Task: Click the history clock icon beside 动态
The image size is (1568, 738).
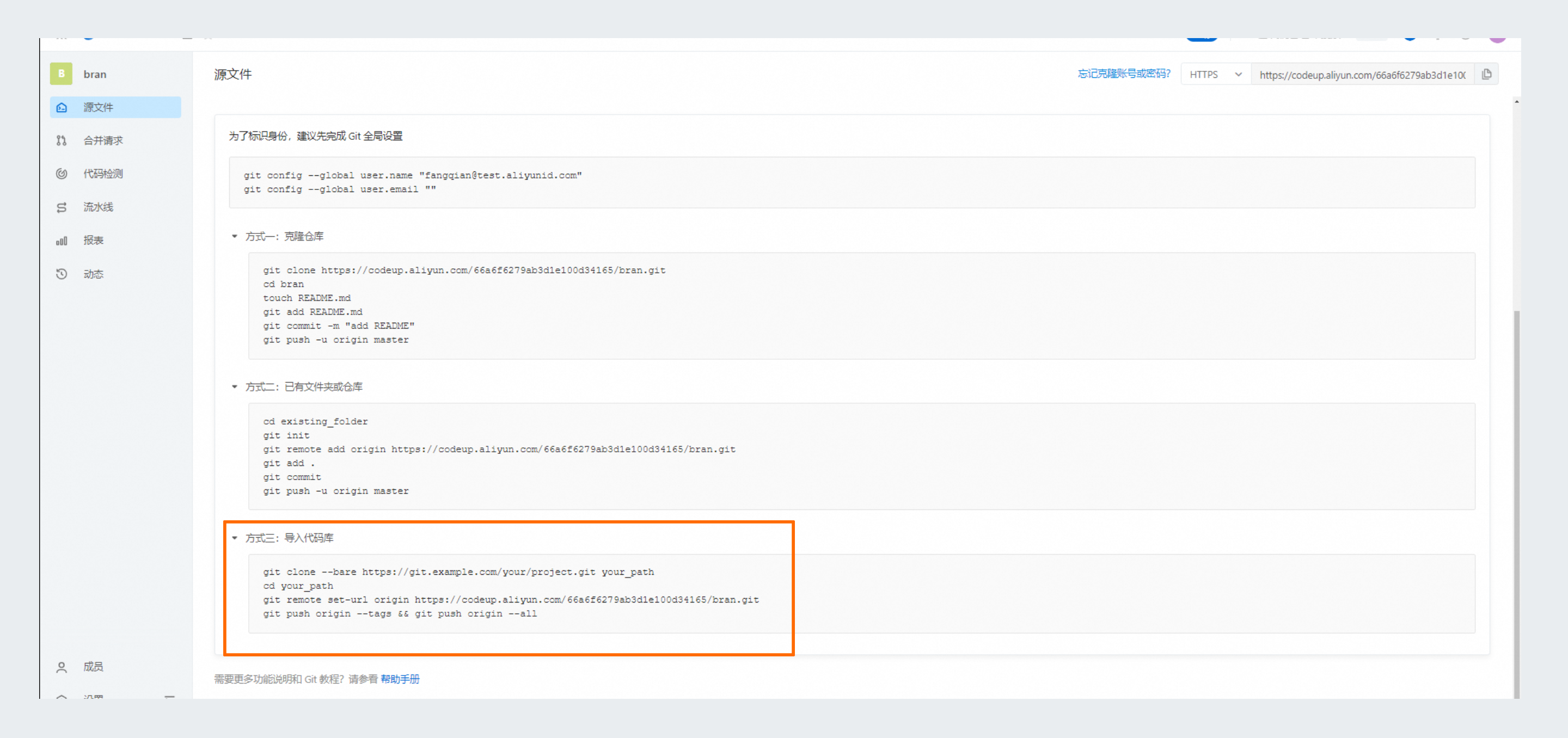Action: click(62, 274)
